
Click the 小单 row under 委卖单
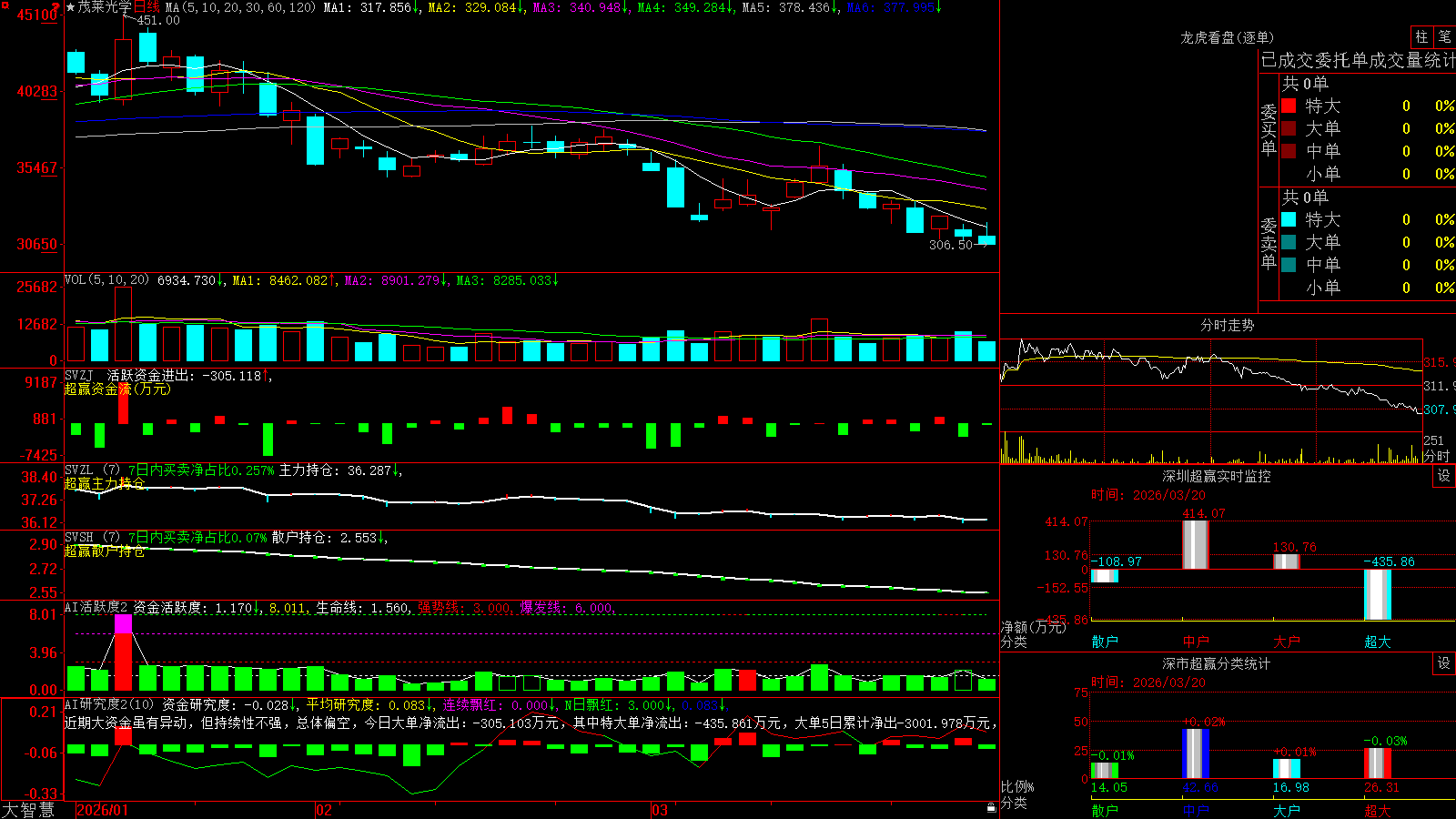[x=1368, y=288]
